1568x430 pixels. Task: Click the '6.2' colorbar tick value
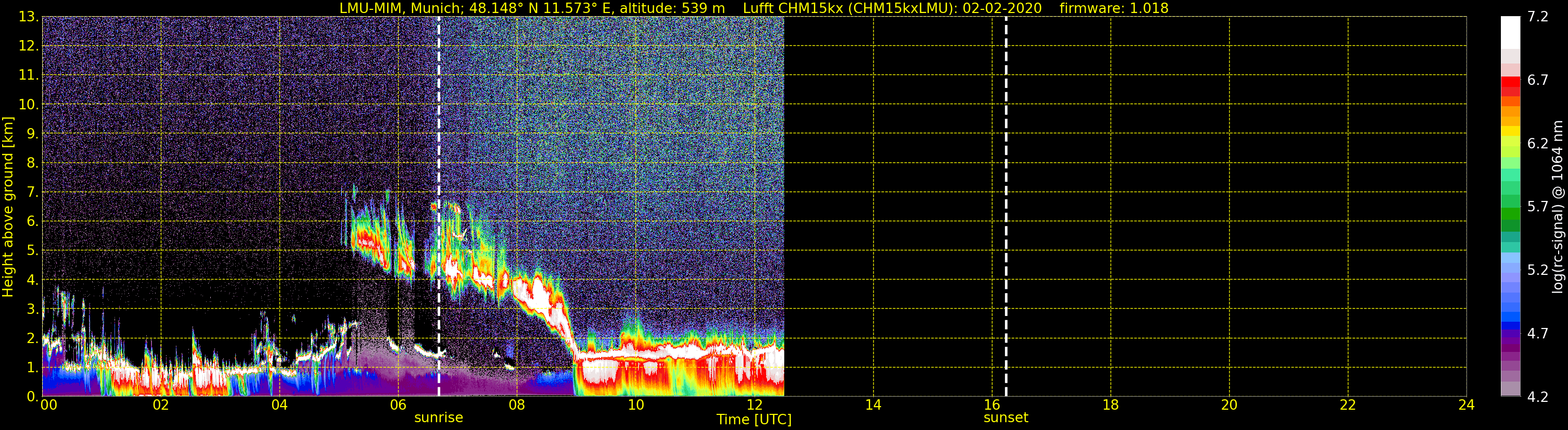[x=1538, y=143]
